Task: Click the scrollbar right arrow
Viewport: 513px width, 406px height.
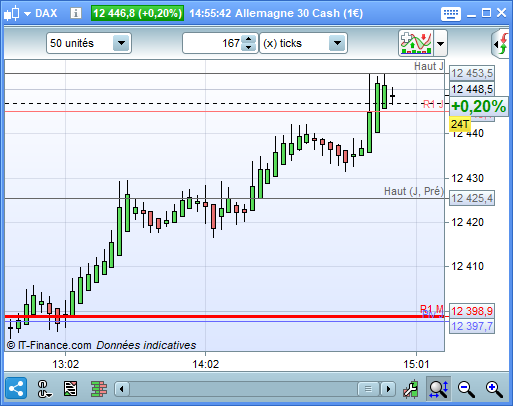Action: pos(388,389)
